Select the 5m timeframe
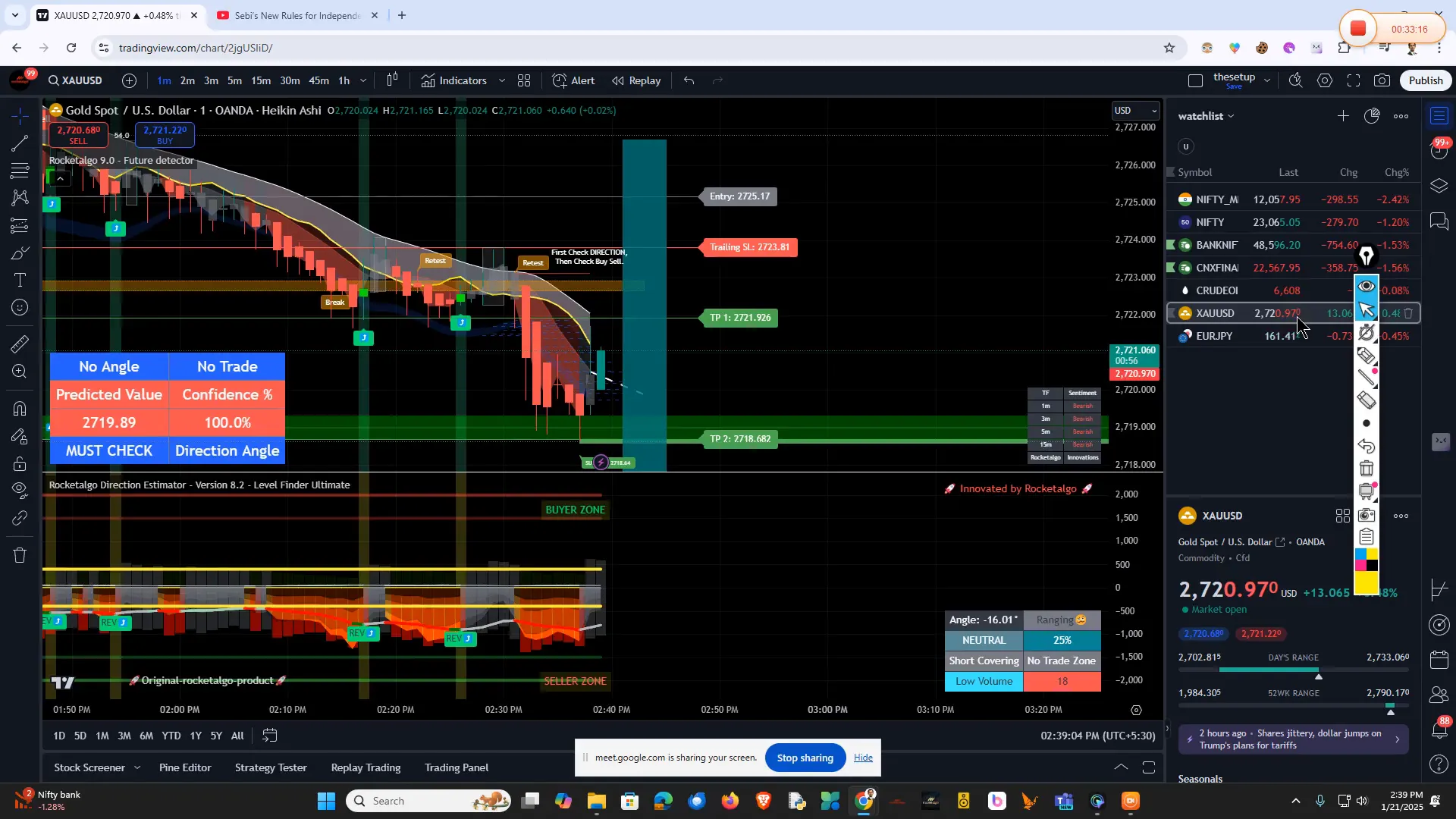The image size is (1456, 819). pos(235,80)
